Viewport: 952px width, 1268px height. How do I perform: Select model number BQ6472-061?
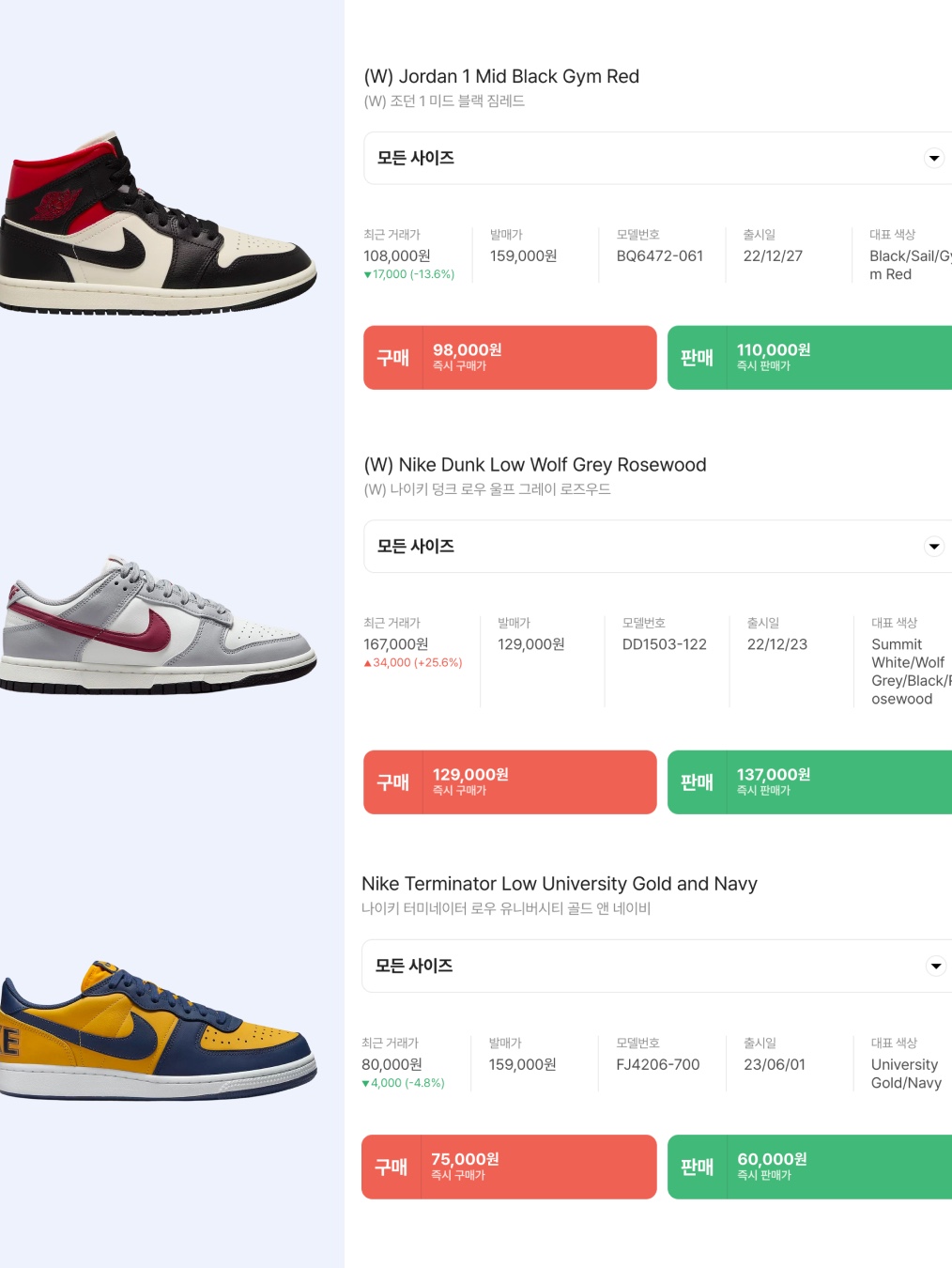click(660, 255)
